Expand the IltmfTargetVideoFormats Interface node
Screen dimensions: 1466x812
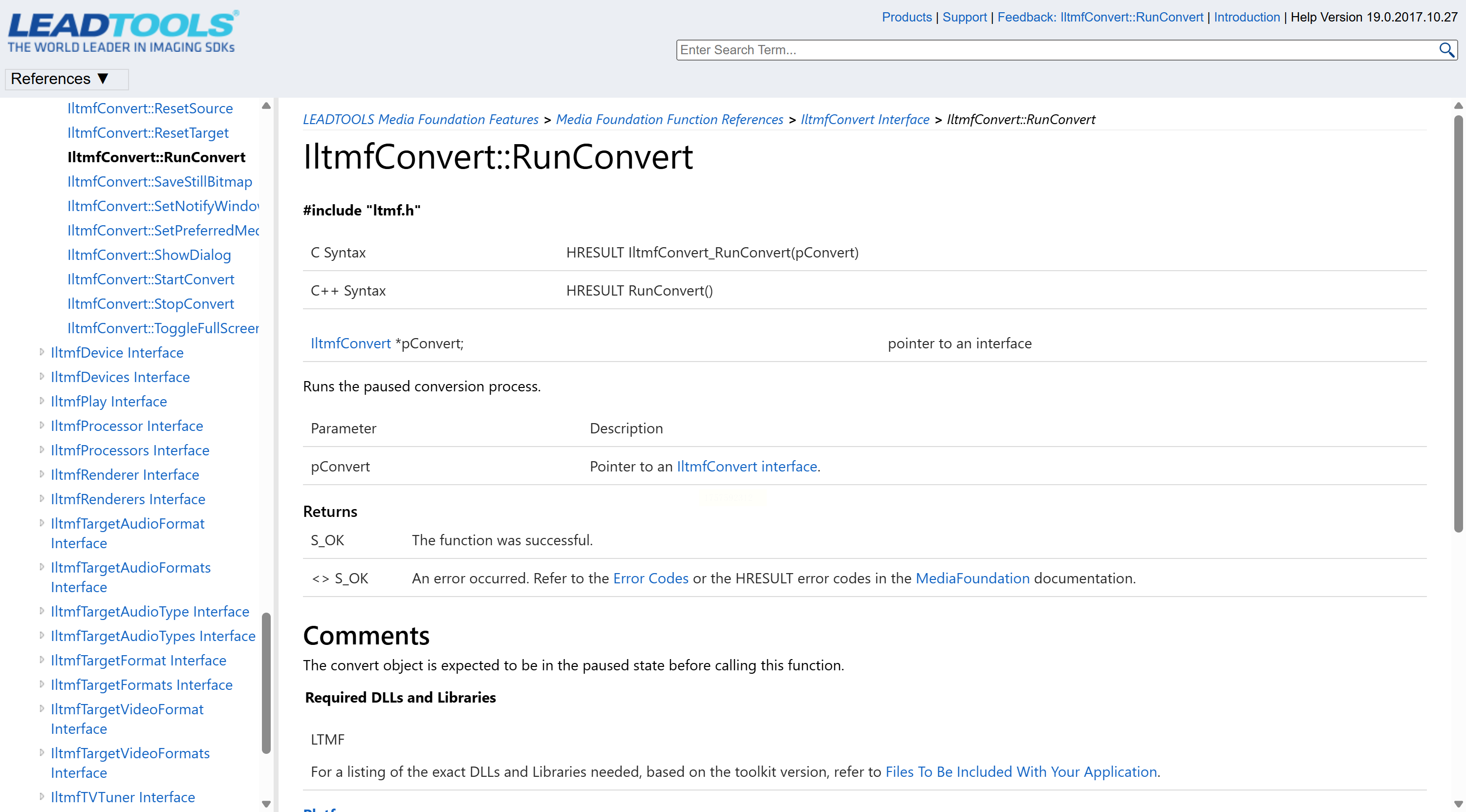(42, 753)
